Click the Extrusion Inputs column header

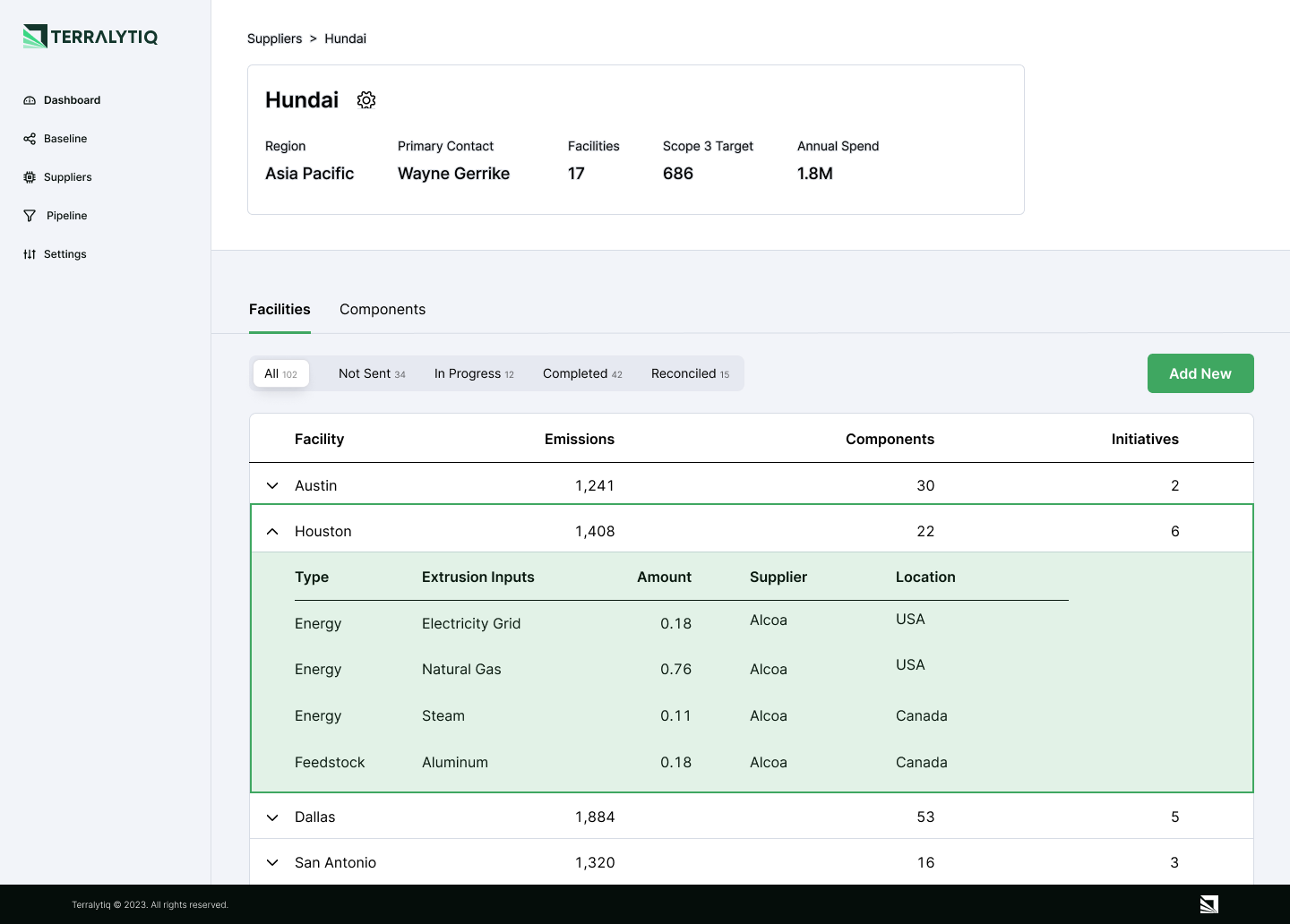(x=477, y=577)
